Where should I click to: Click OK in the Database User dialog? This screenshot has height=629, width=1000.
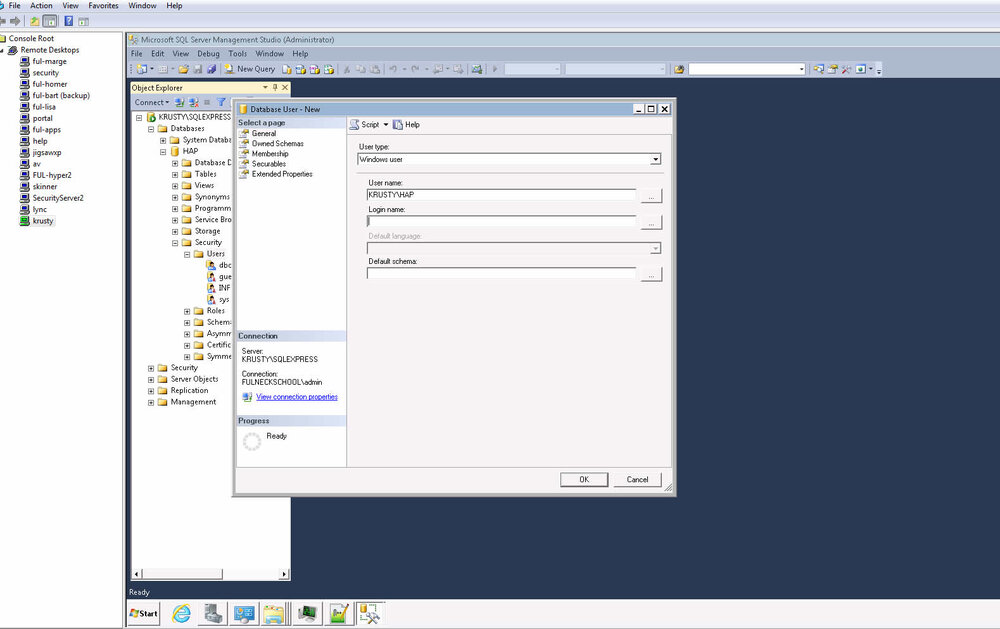coord(584,480)
